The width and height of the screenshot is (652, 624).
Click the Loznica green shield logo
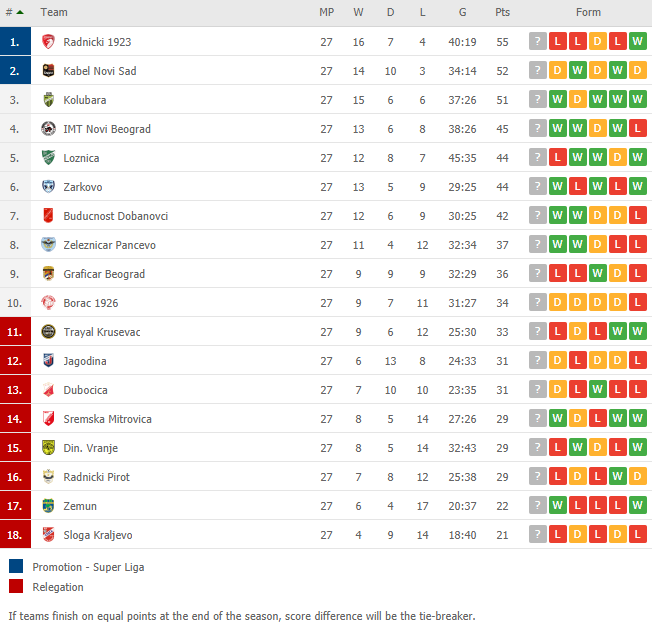point(48,158)
